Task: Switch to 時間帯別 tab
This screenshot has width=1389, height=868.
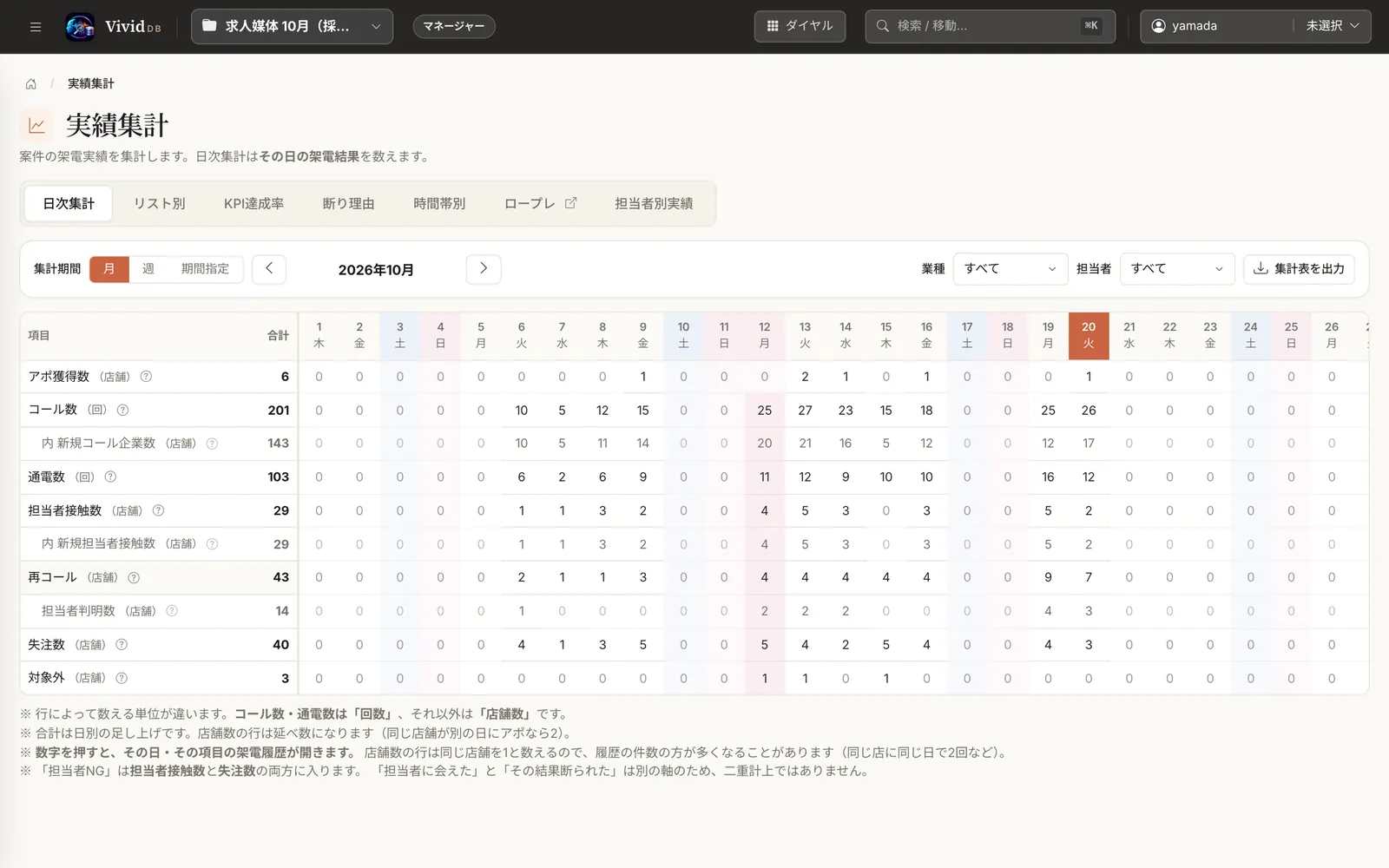Action: 439,204
